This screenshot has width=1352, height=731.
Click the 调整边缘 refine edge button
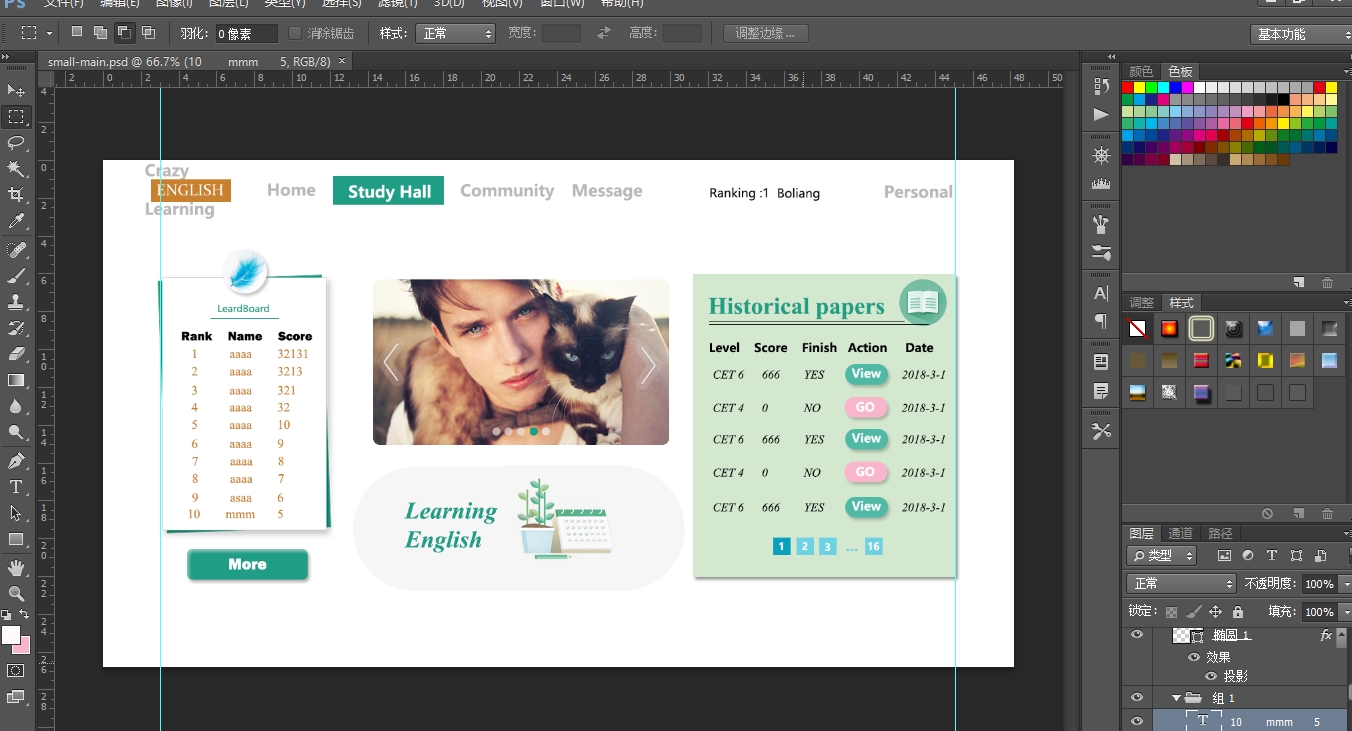coord(765,34)
